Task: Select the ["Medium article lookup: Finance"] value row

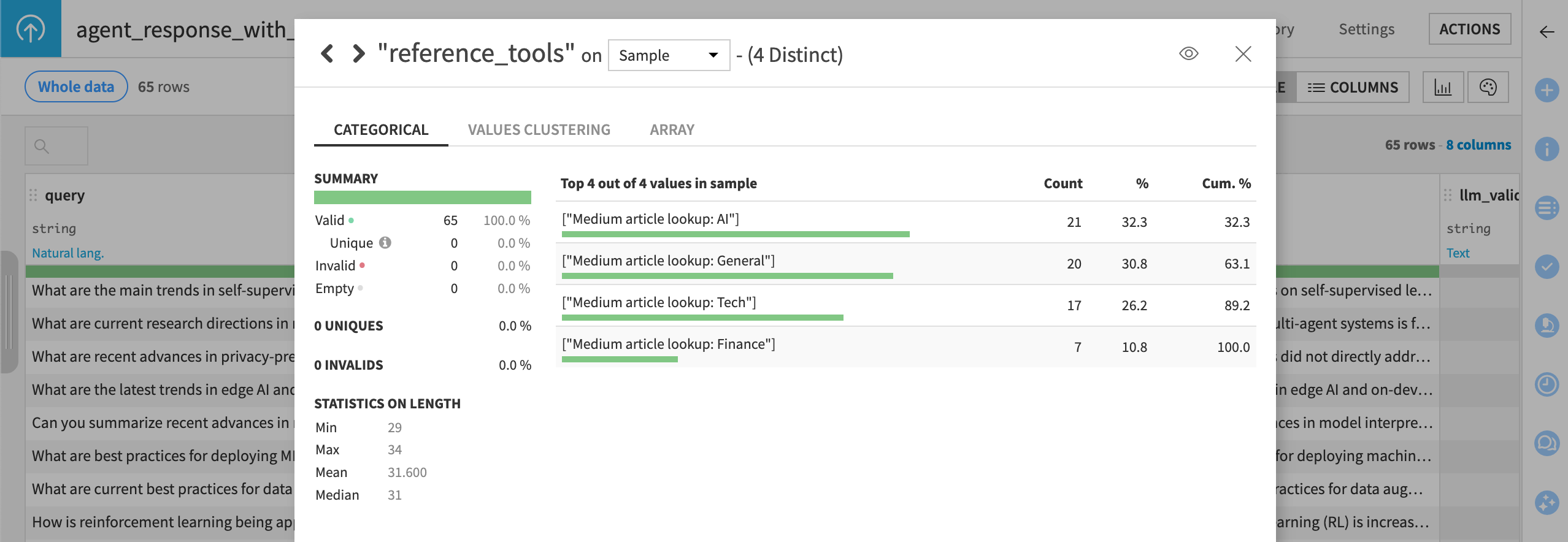Action: pyautogui.click(x=905, y=347)
